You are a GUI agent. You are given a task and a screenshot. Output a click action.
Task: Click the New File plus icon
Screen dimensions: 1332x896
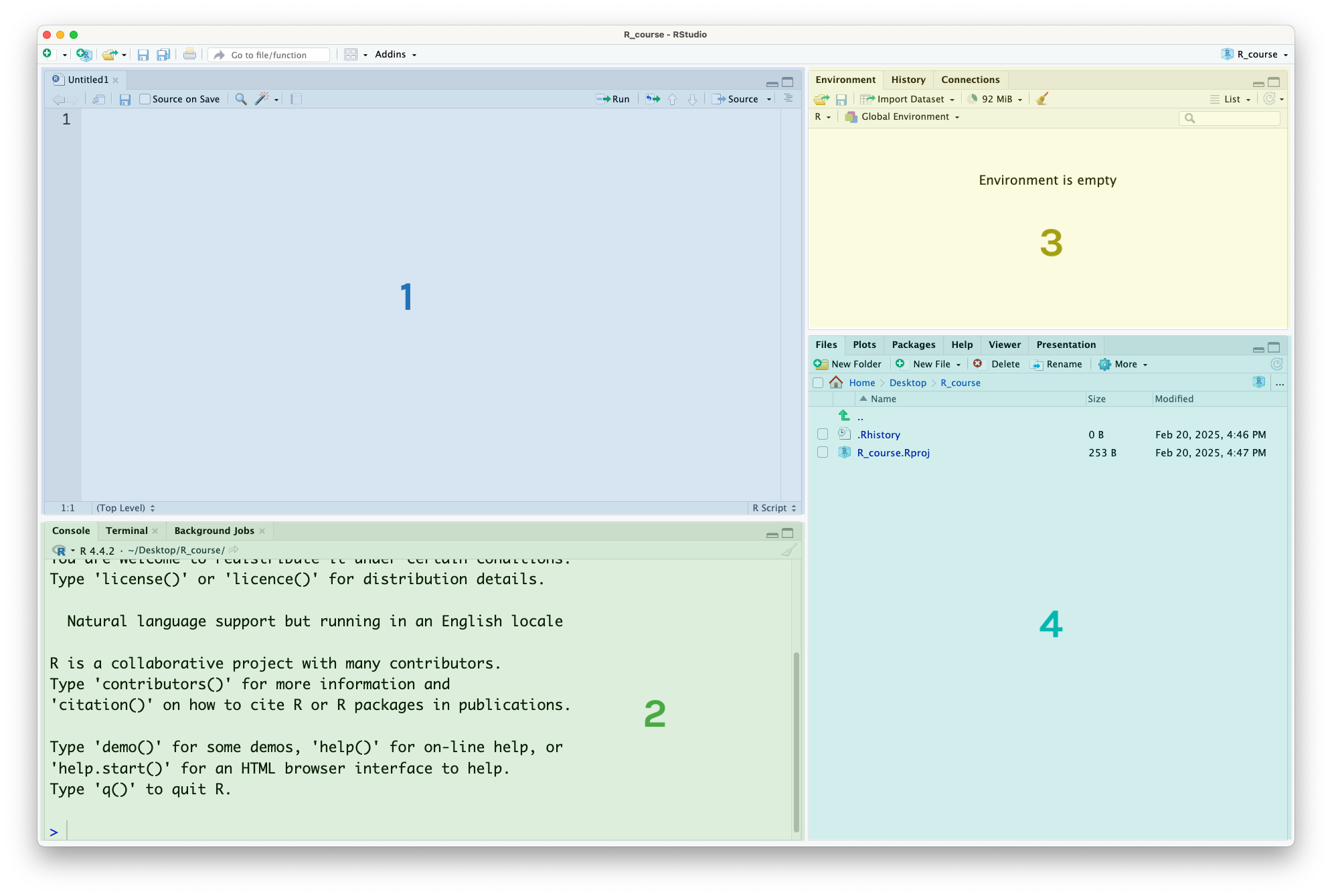pos(48,54)
